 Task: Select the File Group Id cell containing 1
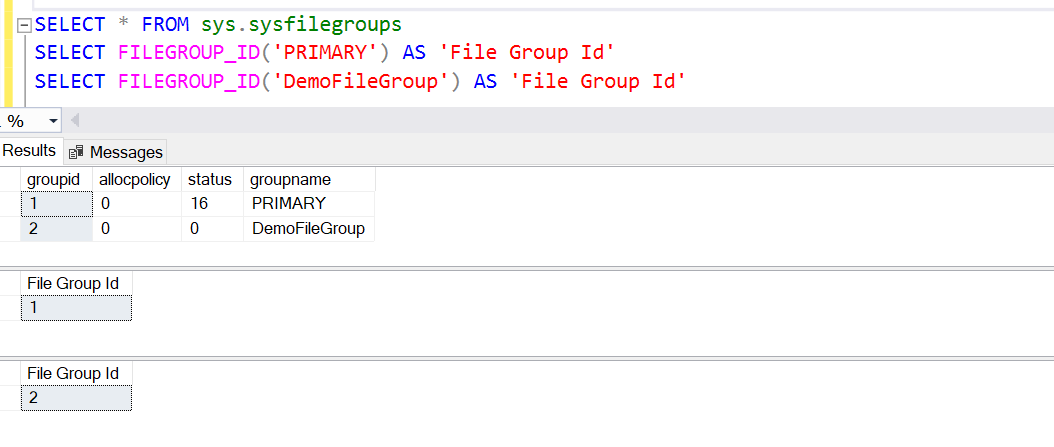point(75,308)
